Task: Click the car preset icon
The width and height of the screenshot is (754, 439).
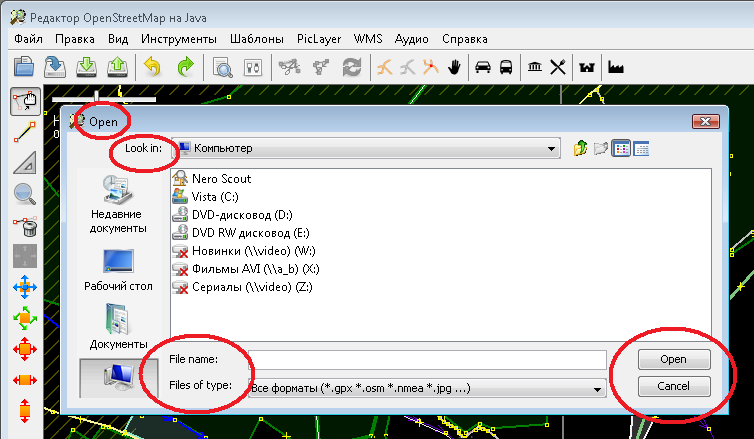Action: tap(483, 67)
